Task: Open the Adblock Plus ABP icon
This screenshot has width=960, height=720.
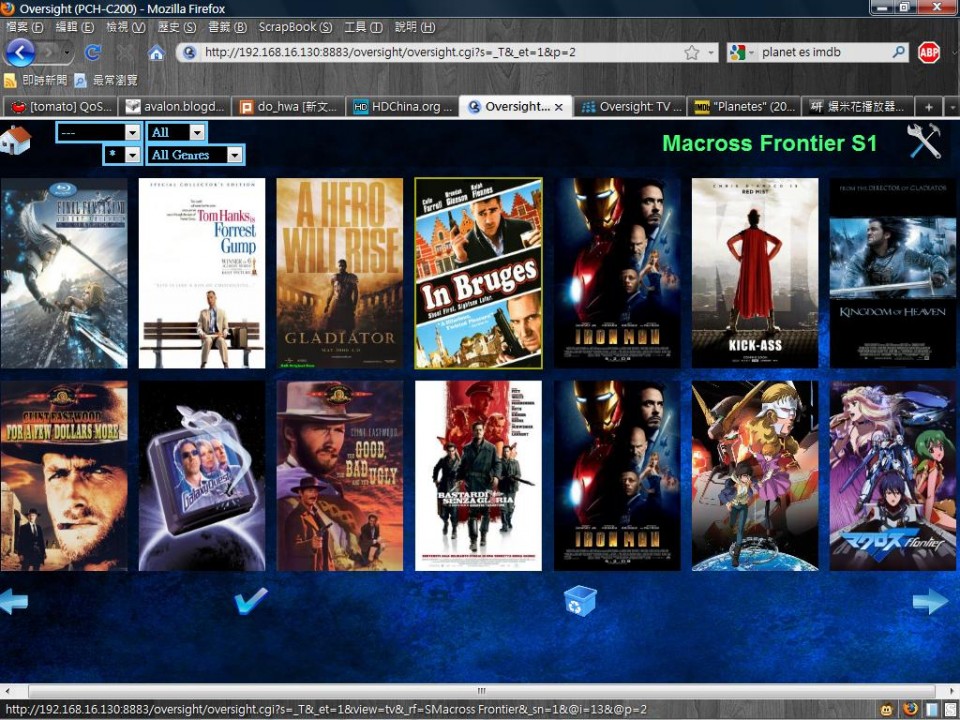Action: (928, 53)
